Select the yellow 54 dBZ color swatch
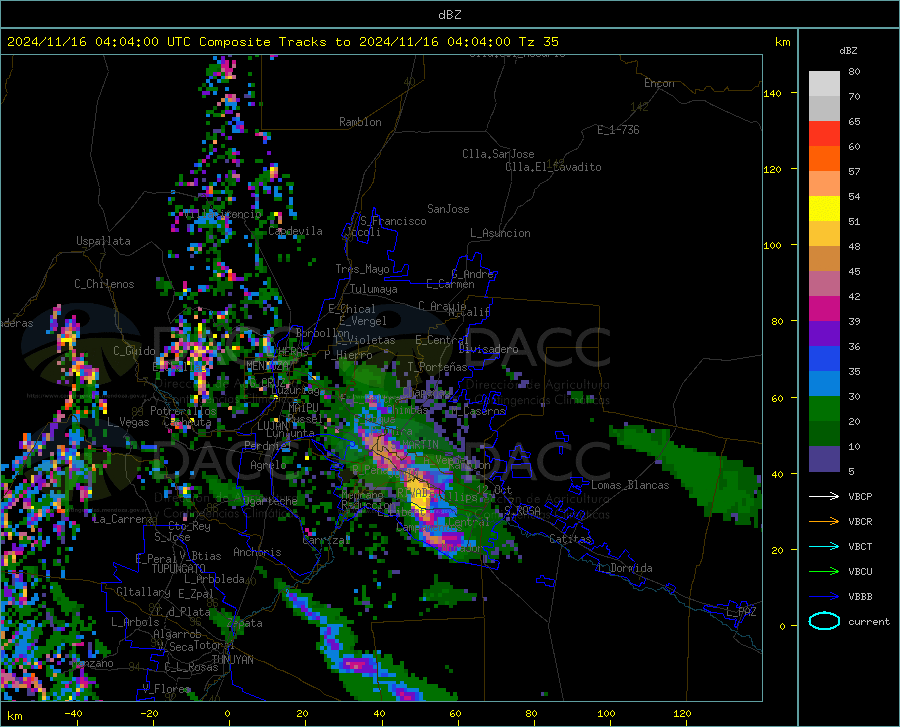Viewport: 900px width, 727px height. pos(824,209)
